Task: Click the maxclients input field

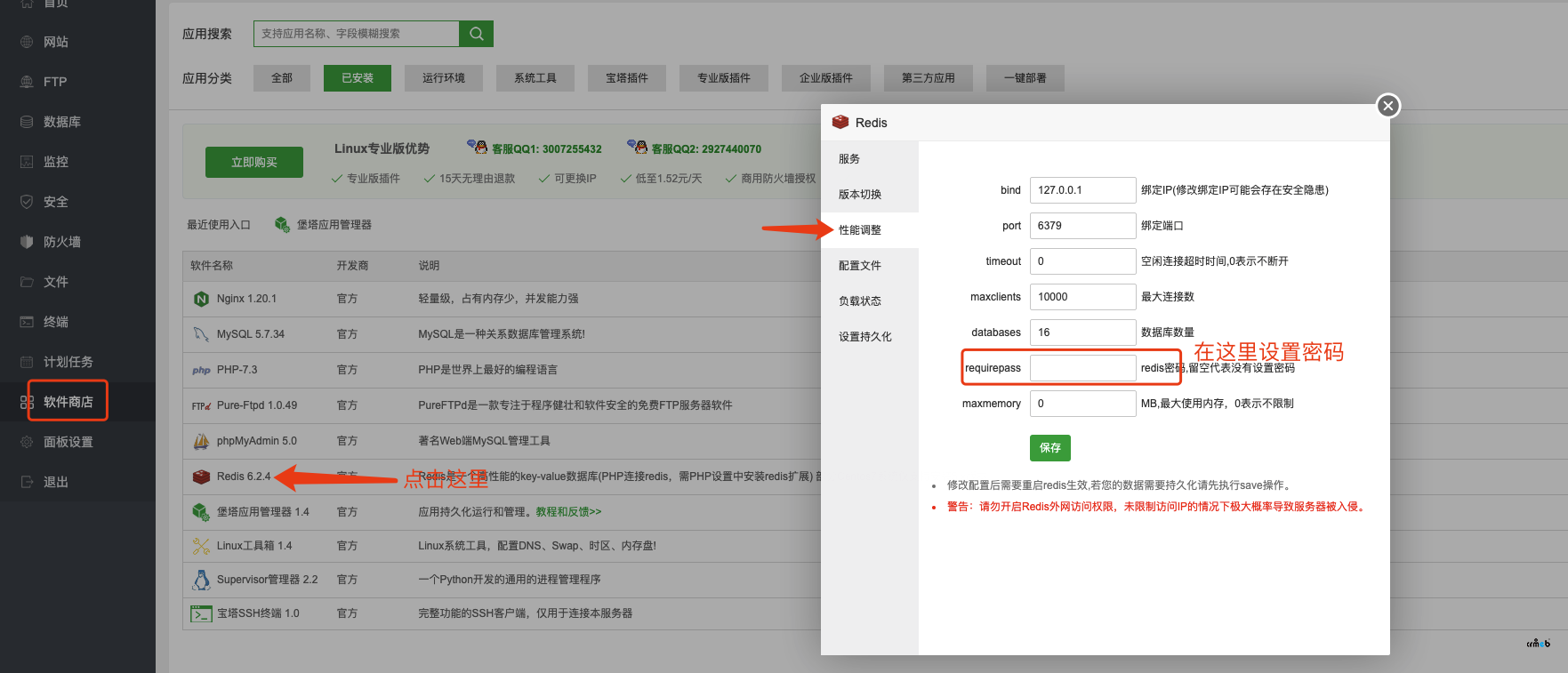Action: click(x=1082, y=297)
